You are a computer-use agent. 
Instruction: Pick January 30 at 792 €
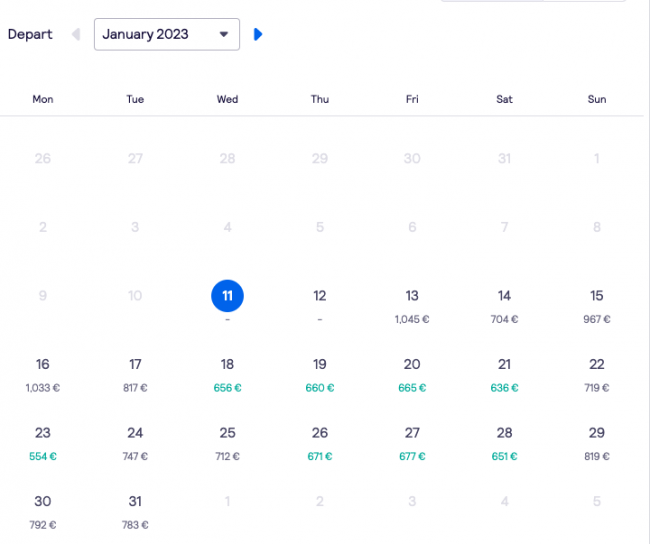click(43, 512)
